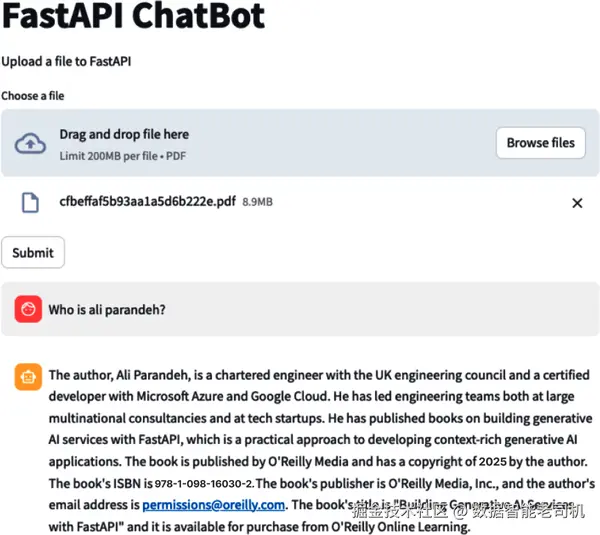Click the red user avatar icon
Viewport: 600px width, 535px height.
(28, 309)
